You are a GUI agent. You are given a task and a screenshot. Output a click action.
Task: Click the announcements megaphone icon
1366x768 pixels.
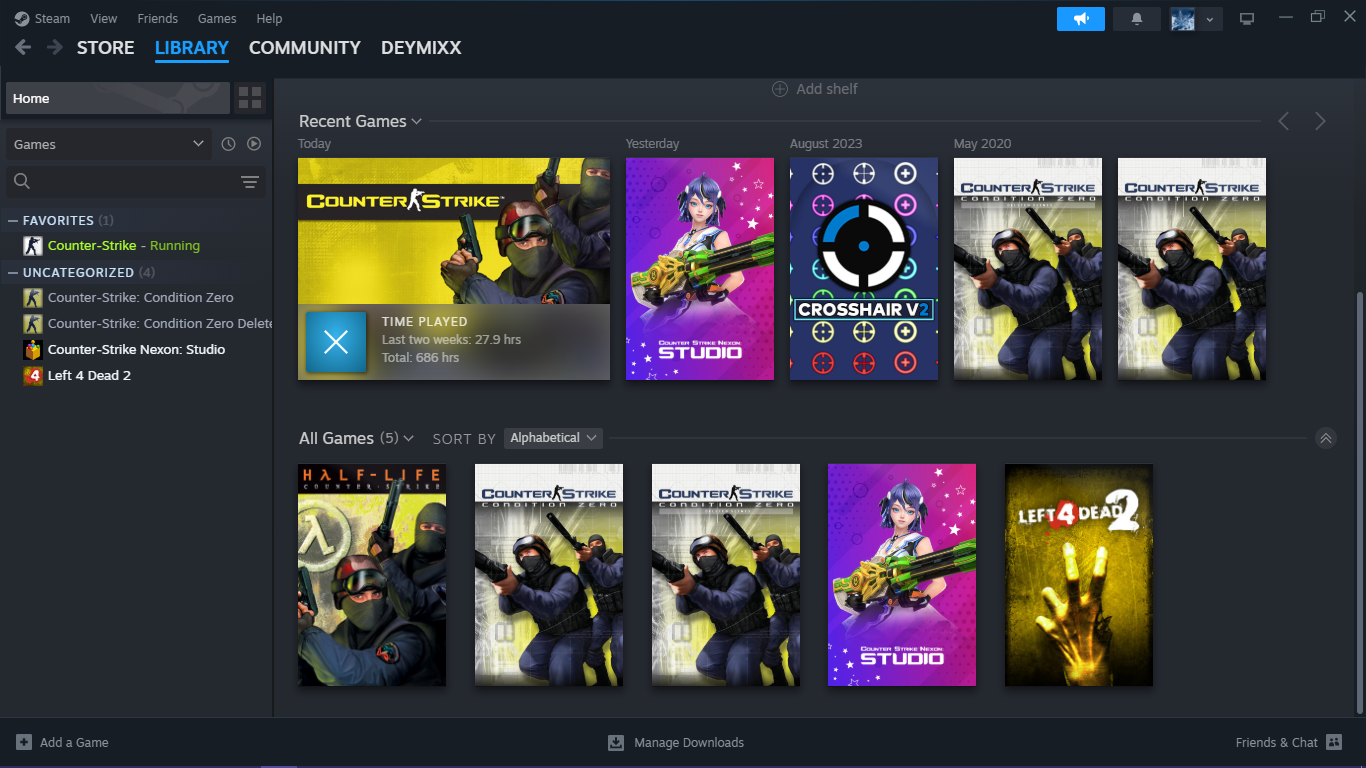(1080, 19)
